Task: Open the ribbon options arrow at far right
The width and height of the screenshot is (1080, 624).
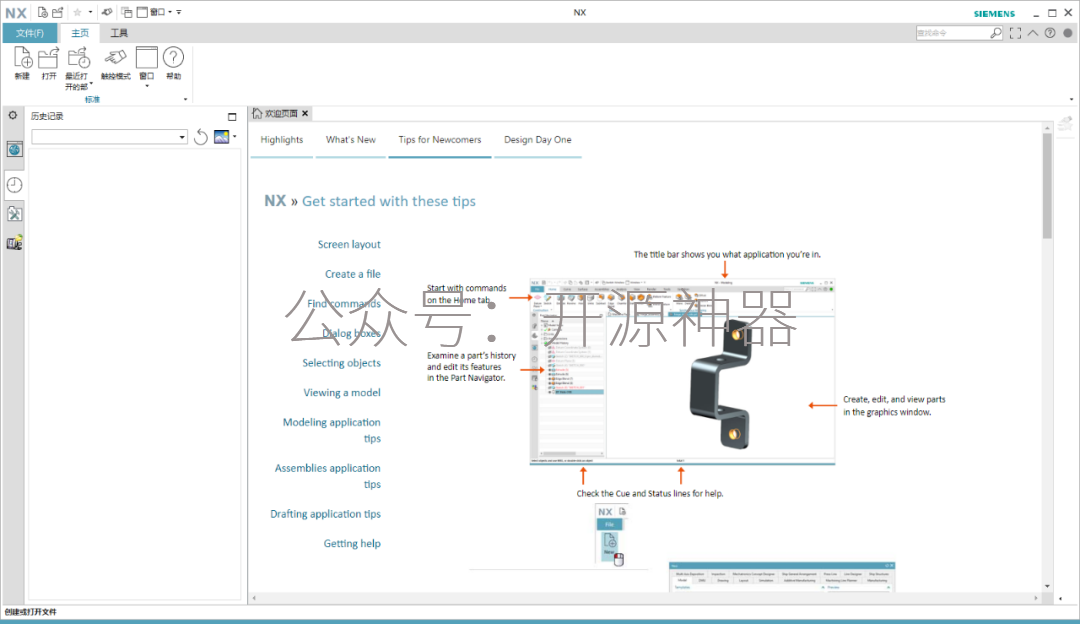Action: tap(1071, 100)
